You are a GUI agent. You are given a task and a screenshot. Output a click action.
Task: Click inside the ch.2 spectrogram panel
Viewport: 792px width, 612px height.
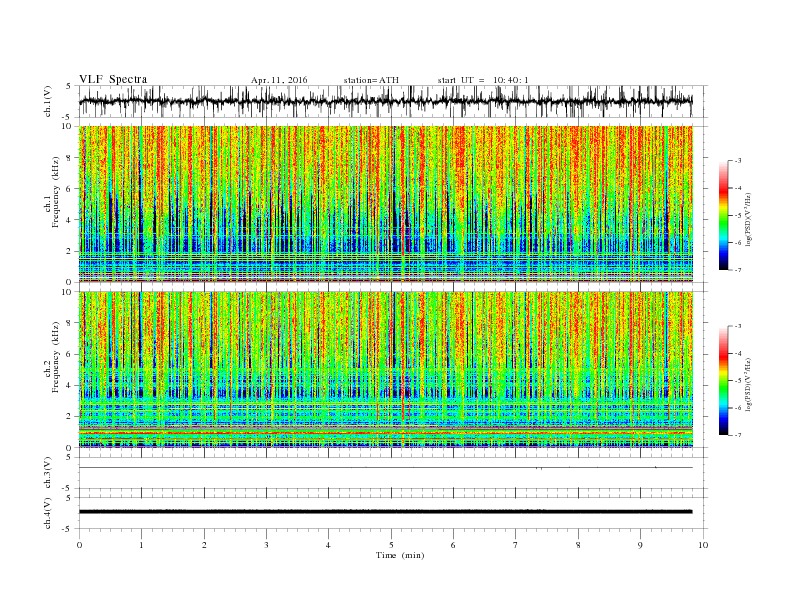click(x=386, y=369)
